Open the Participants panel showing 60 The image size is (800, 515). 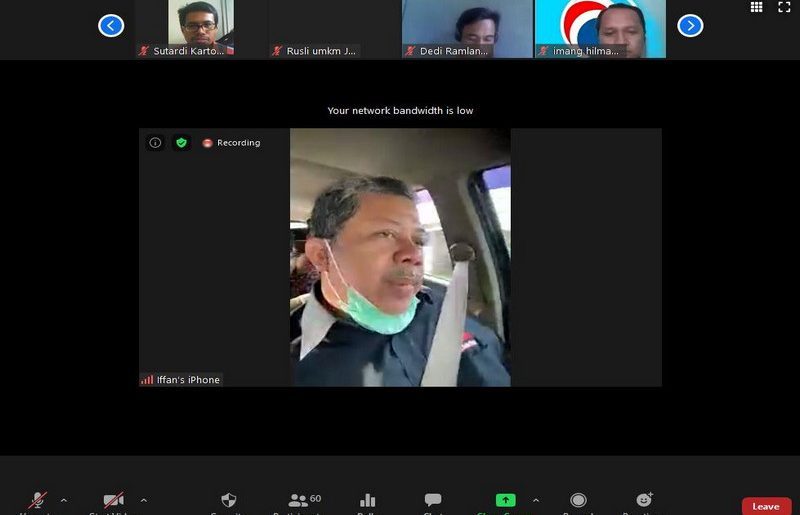298,500
